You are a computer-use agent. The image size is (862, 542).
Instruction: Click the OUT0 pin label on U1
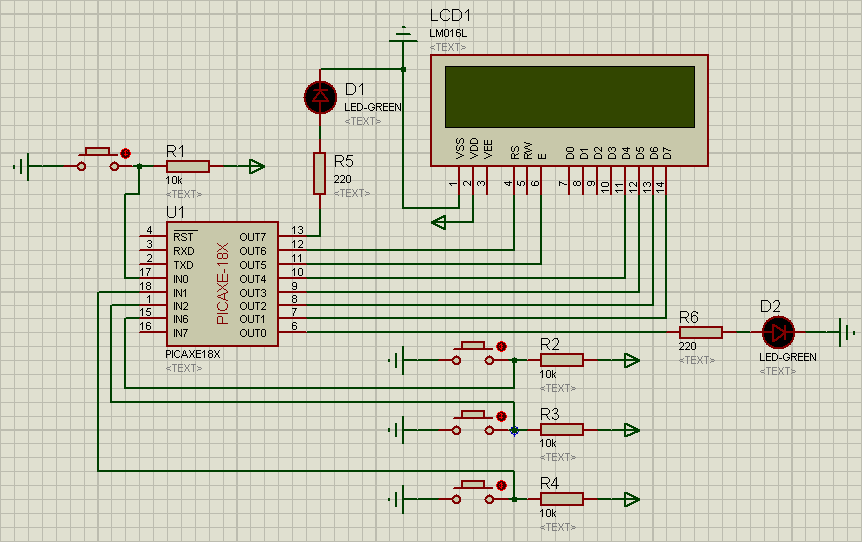[x=252, y=333]
